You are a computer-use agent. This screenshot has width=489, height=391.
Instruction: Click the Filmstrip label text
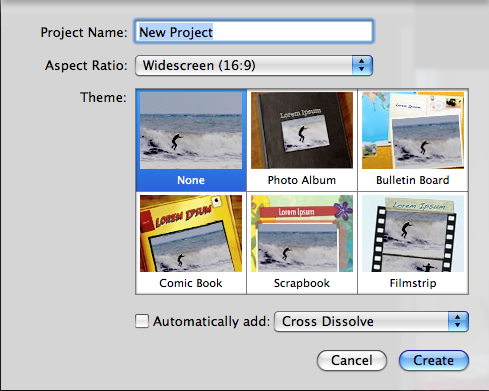[413, 283]
